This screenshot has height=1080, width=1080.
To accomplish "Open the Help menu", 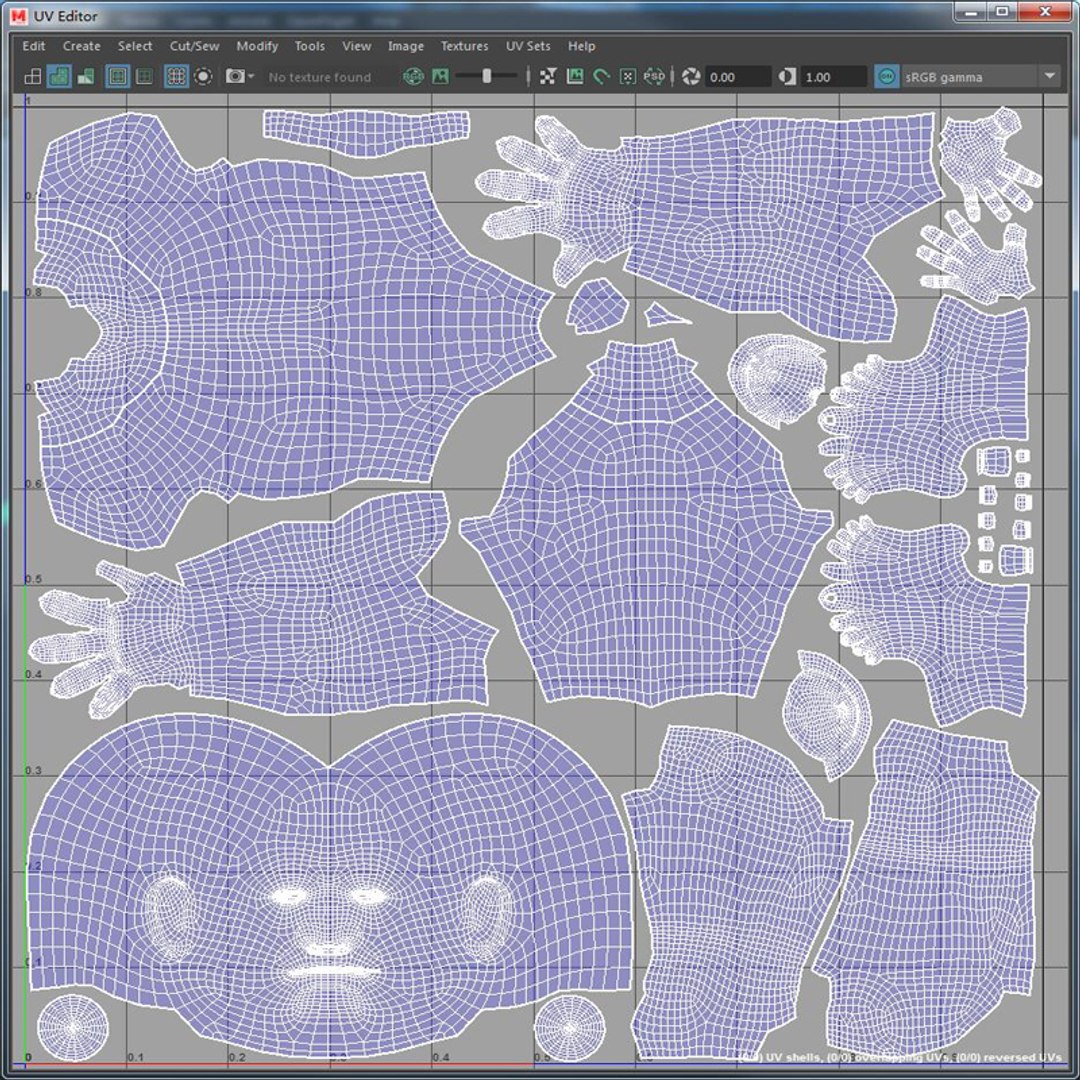I will click(581, 46).
